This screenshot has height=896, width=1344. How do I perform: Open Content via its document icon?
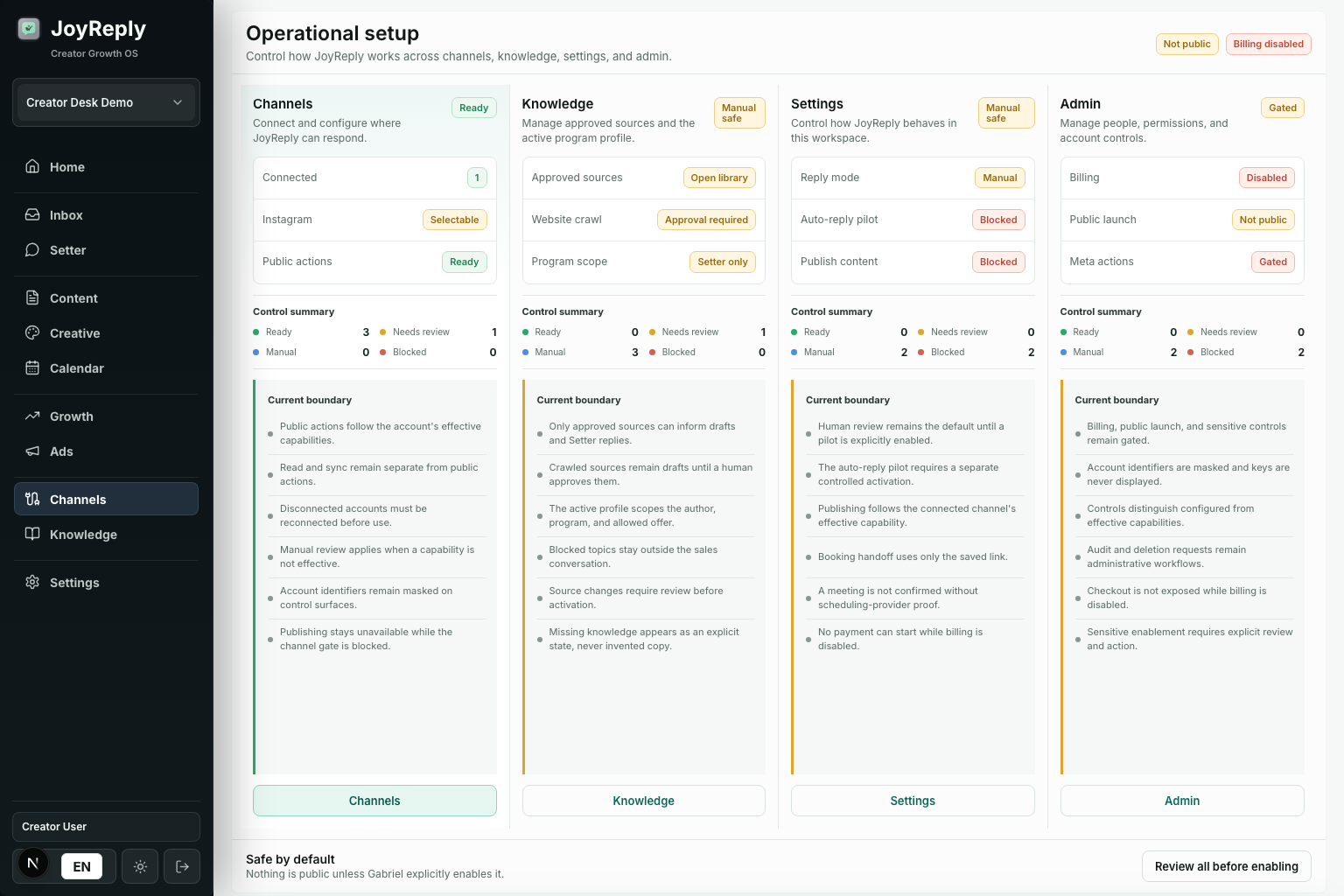pyautogui.click(x=32, y=297)
